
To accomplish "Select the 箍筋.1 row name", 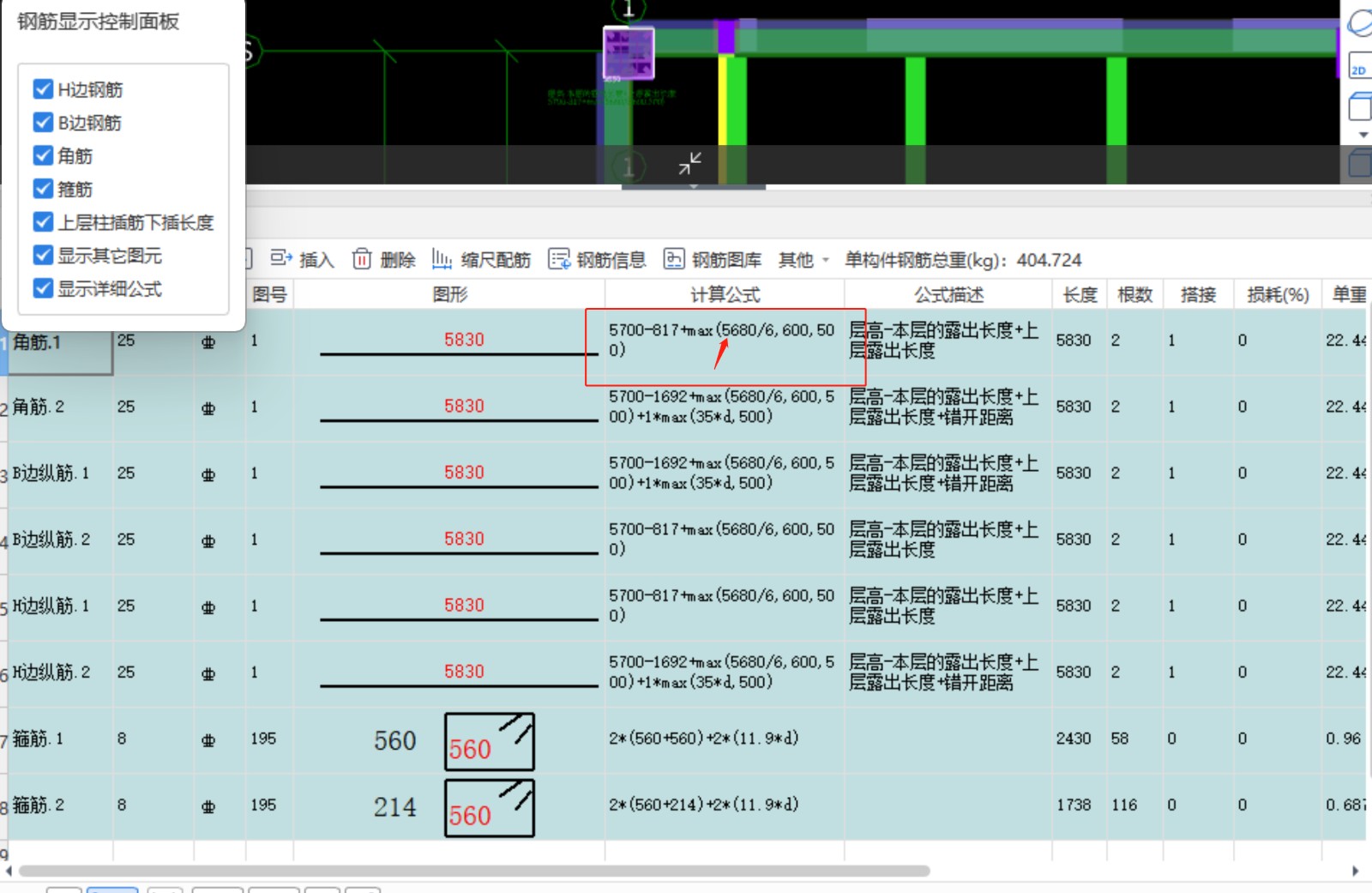I will click(60, 739).
